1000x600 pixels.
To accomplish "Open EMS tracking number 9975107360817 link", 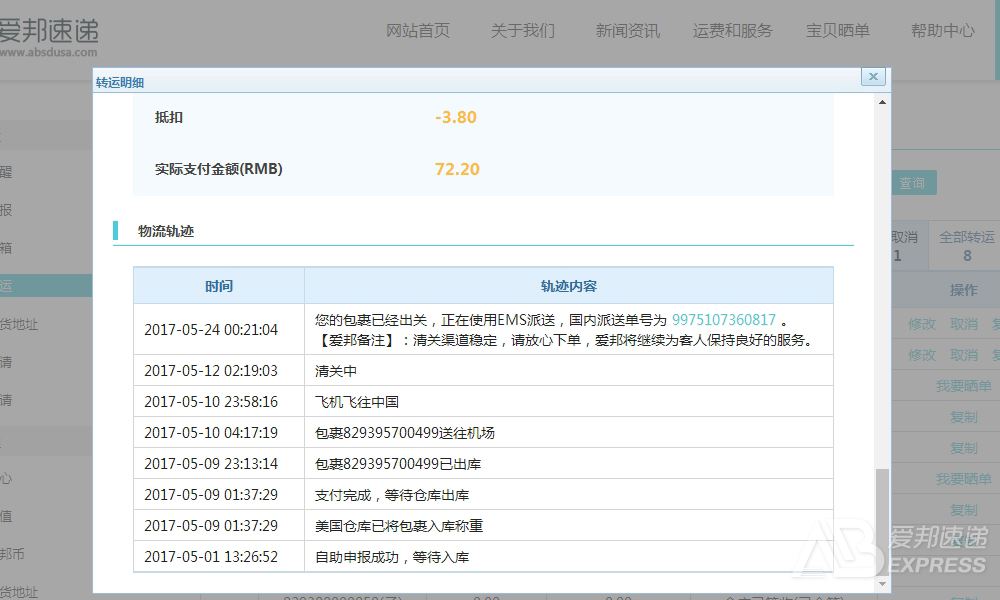I will 723,320.
